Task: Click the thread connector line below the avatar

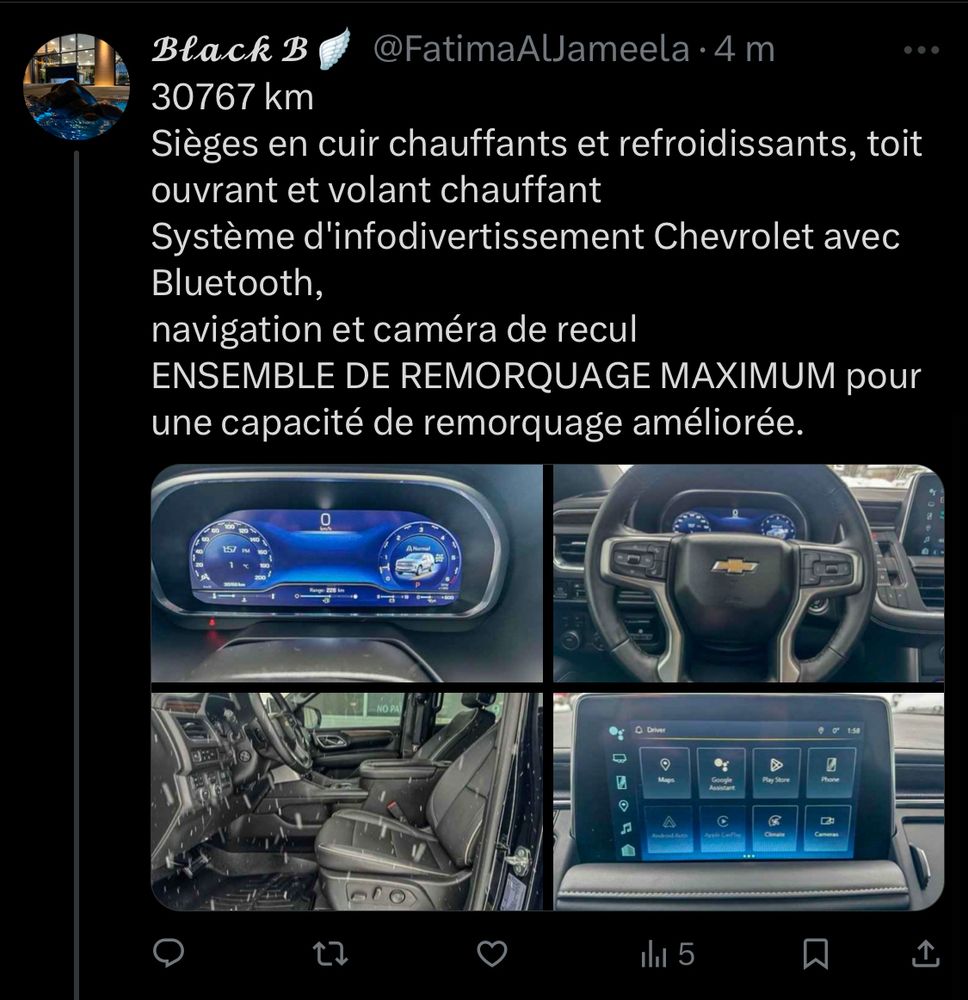Action: pos(77,574)
